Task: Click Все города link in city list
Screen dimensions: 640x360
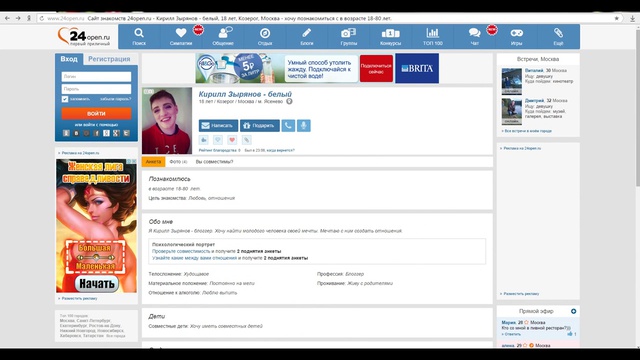Action: 116,336
